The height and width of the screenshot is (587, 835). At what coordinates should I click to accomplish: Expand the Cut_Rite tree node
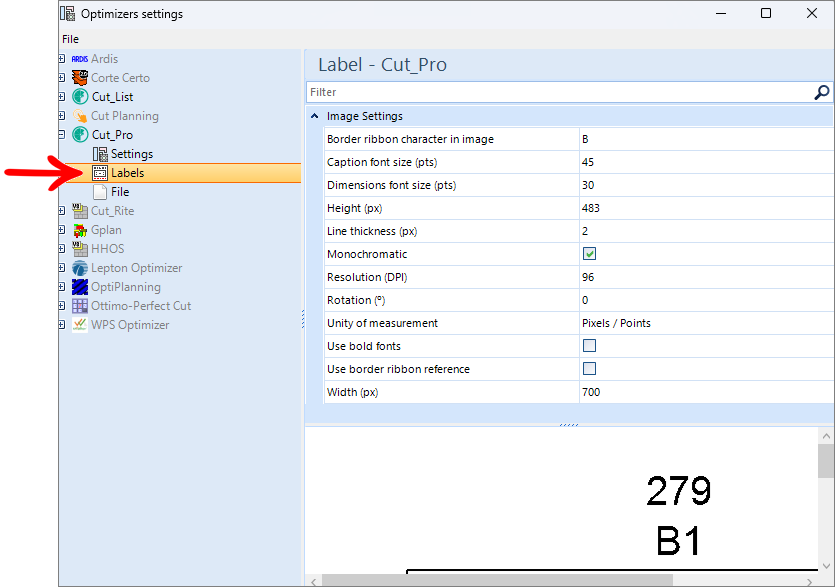(x=62, y=211)
